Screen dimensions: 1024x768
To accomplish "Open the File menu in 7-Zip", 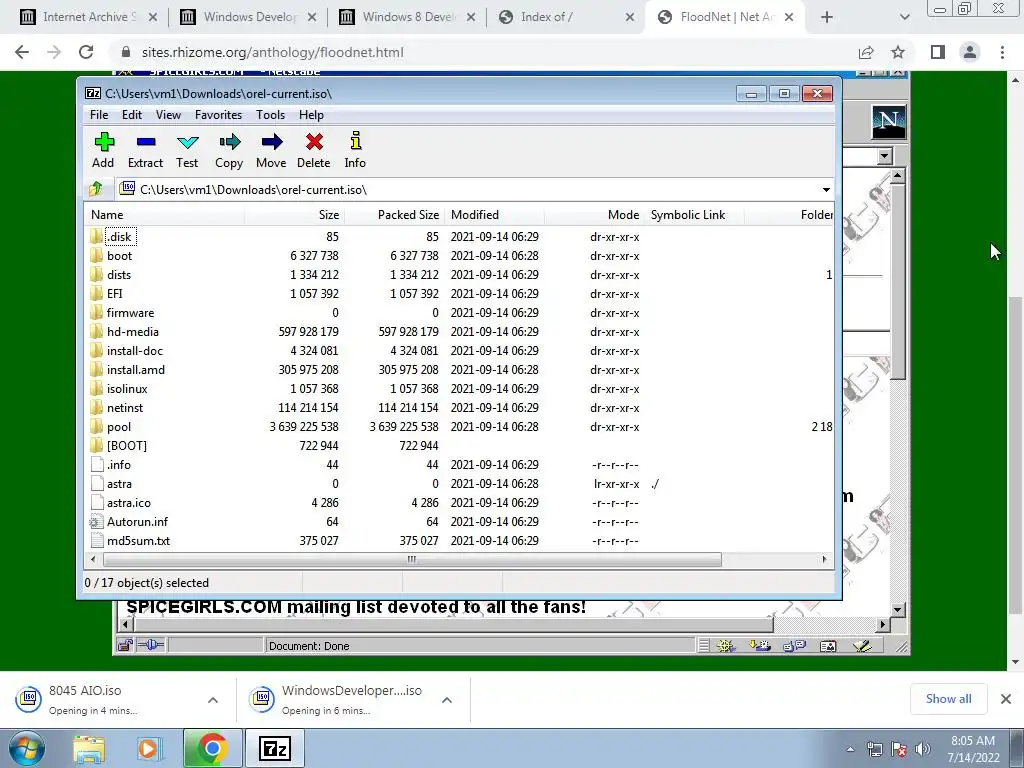I will coord(99,115).
